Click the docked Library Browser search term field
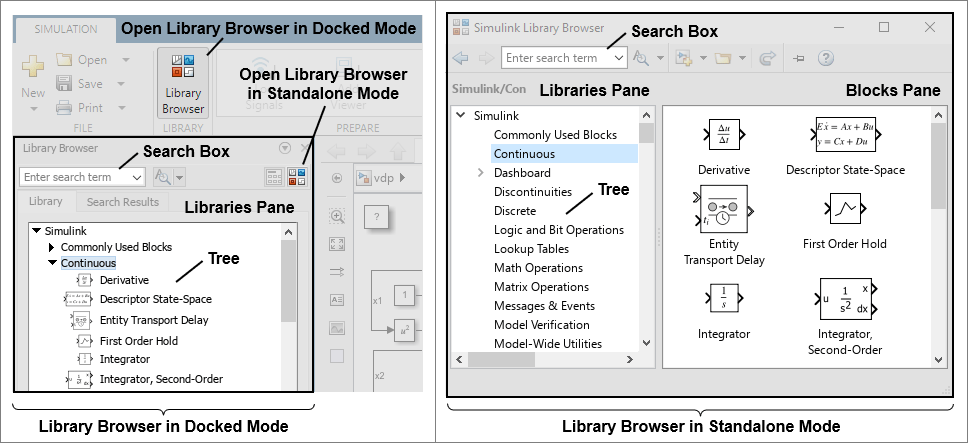The image size is (968, 443). [82, 177]
